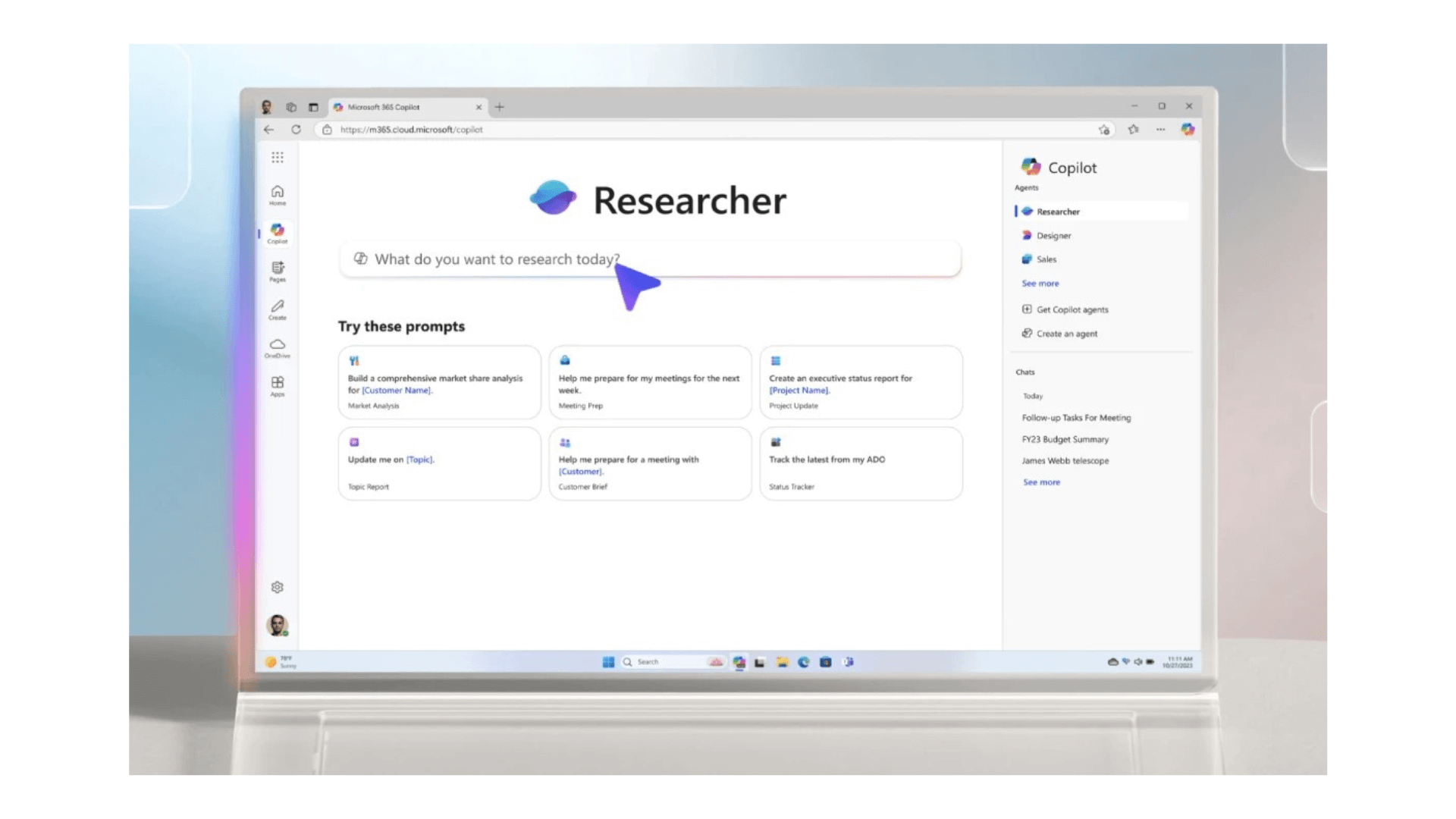Open the Designer agent

click(x=1053, y=235)
